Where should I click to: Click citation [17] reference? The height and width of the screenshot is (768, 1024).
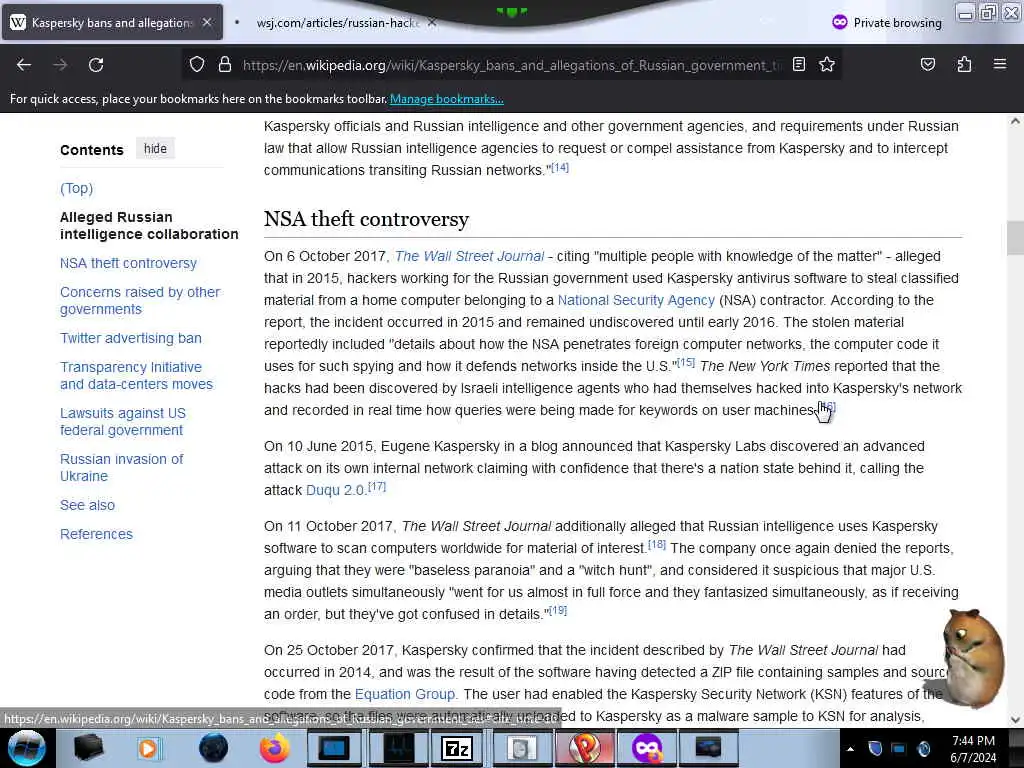377,486
